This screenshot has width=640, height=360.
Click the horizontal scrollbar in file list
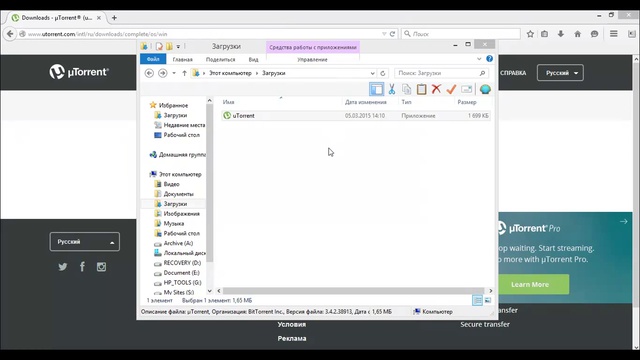[x=353, y=291]
